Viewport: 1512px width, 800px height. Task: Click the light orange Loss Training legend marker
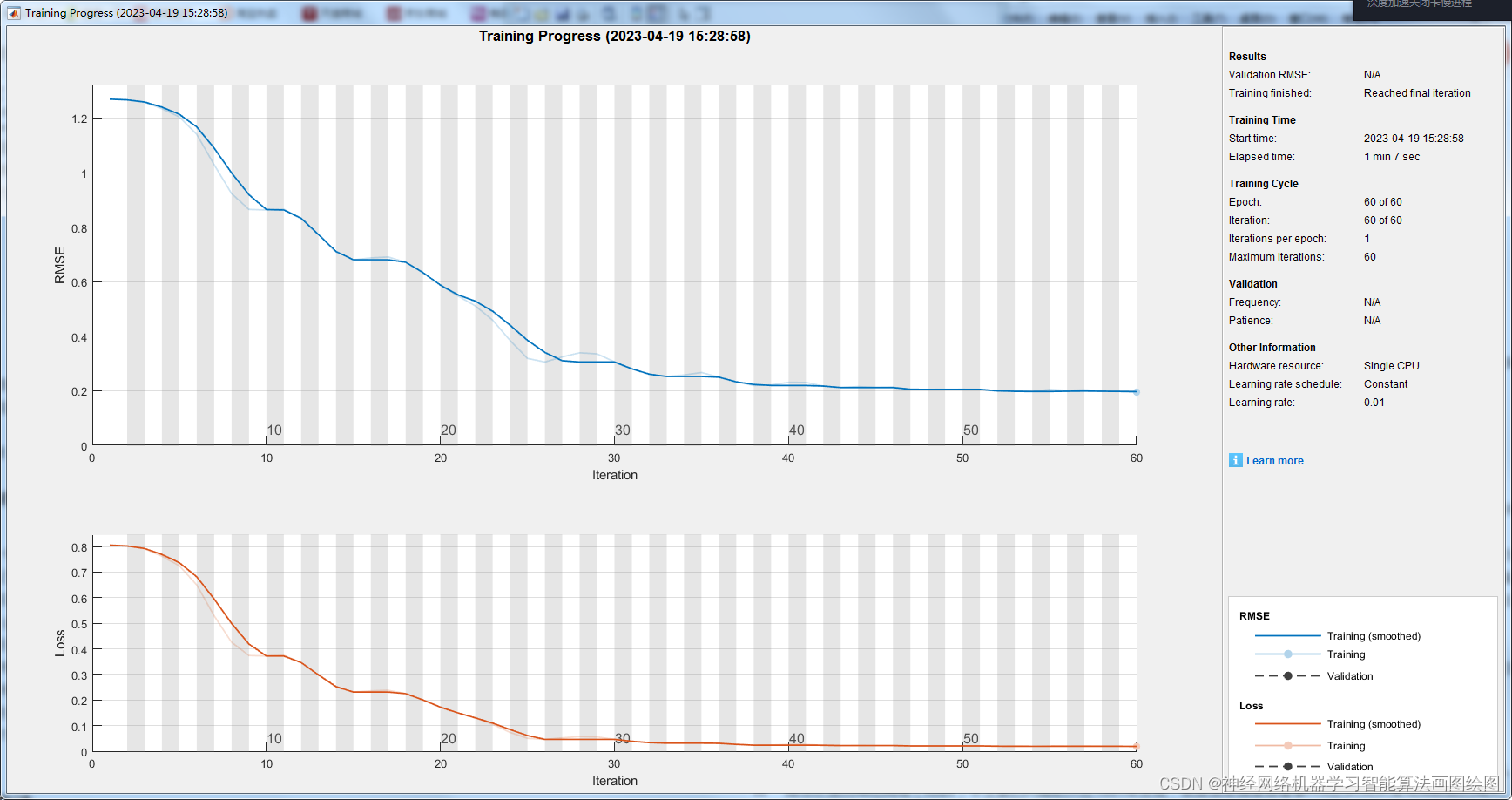[x=1287, y=745]
